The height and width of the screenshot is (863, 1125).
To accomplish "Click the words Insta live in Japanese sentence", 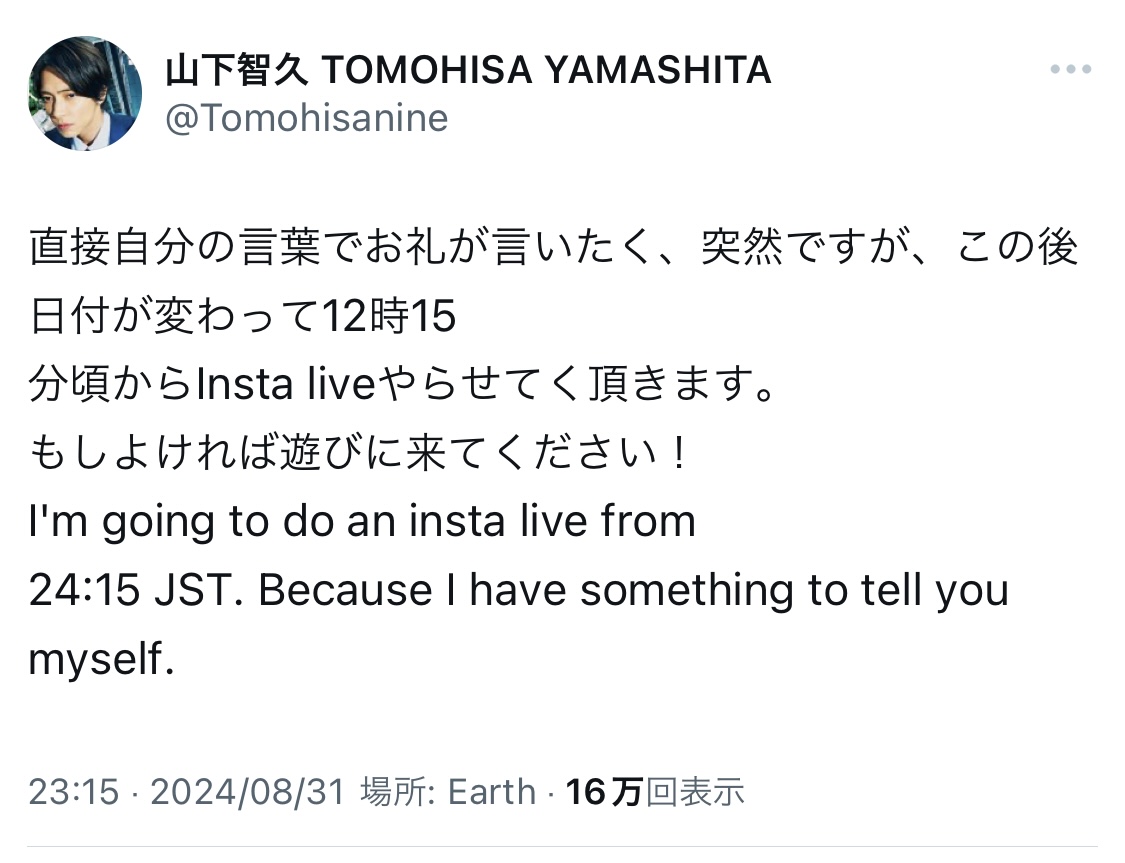I will pos(286,384).
